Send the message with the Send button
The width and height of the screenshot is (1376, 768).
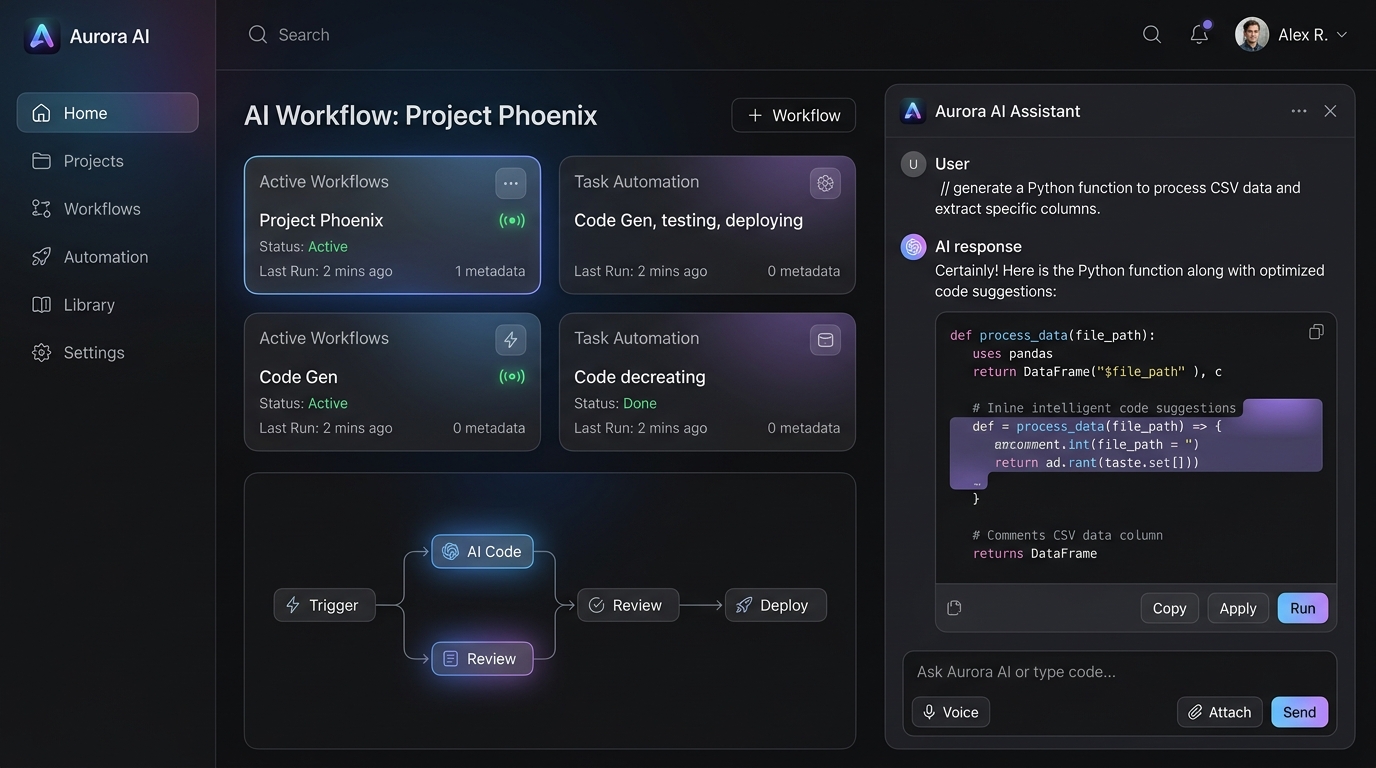pos(1300,712)
